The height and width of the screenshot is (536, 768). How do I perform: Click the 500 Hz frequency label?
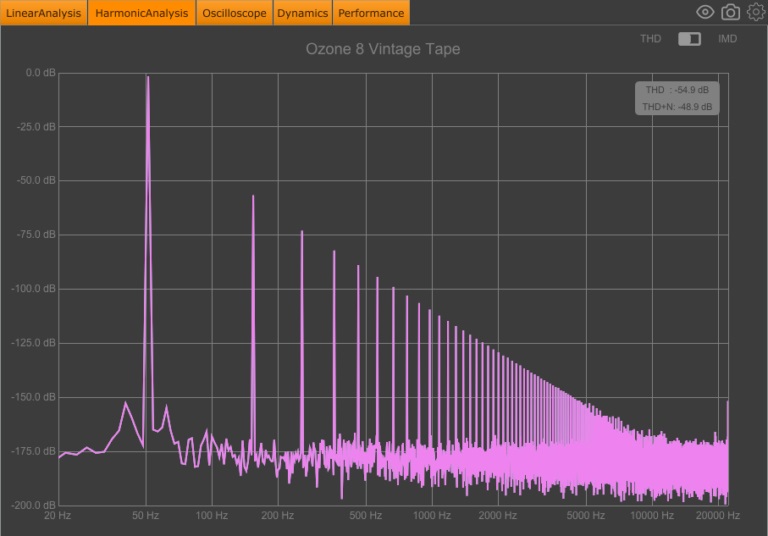tap(365, 515)
